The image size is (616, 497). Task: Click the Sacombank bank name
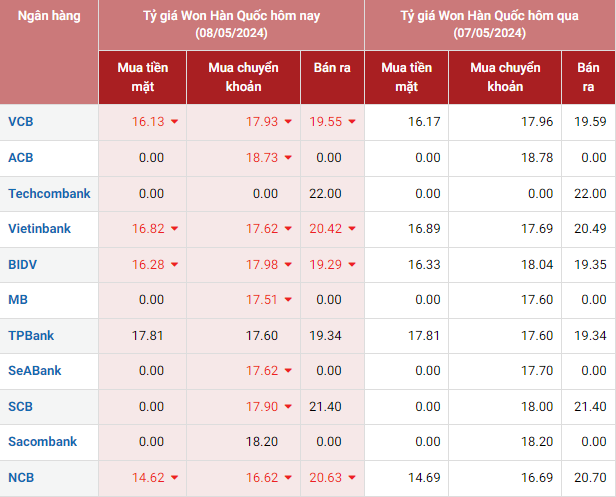tap(41, 442)
